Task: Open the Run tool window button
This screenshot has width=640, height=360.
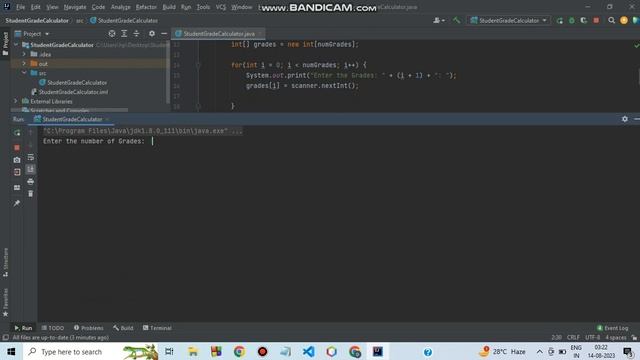Action: click(23, 328)
